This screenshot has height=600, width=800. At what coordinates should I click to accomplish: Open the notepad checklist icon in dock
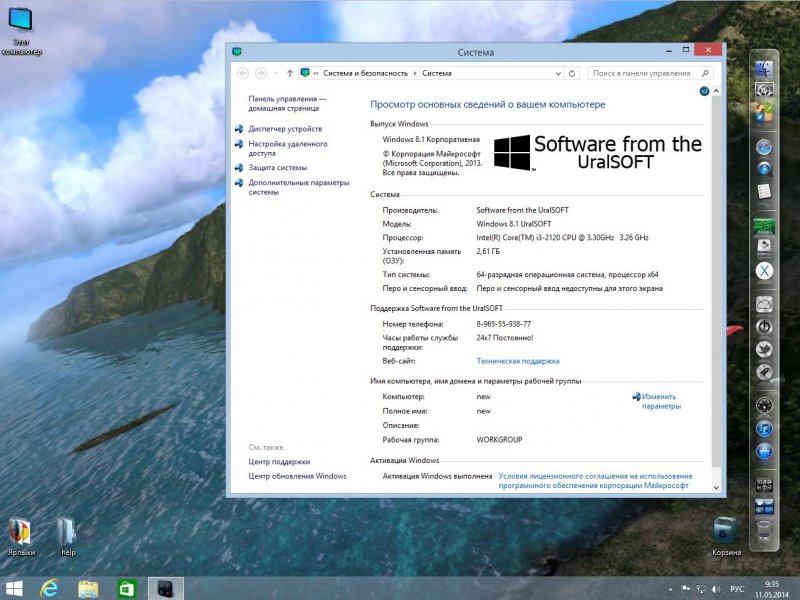[764, 192]
